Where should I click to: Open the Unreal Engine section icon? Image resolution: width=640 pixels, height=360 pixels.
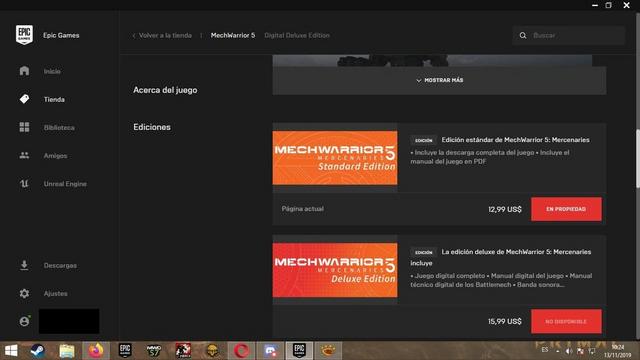coord(24,184)
